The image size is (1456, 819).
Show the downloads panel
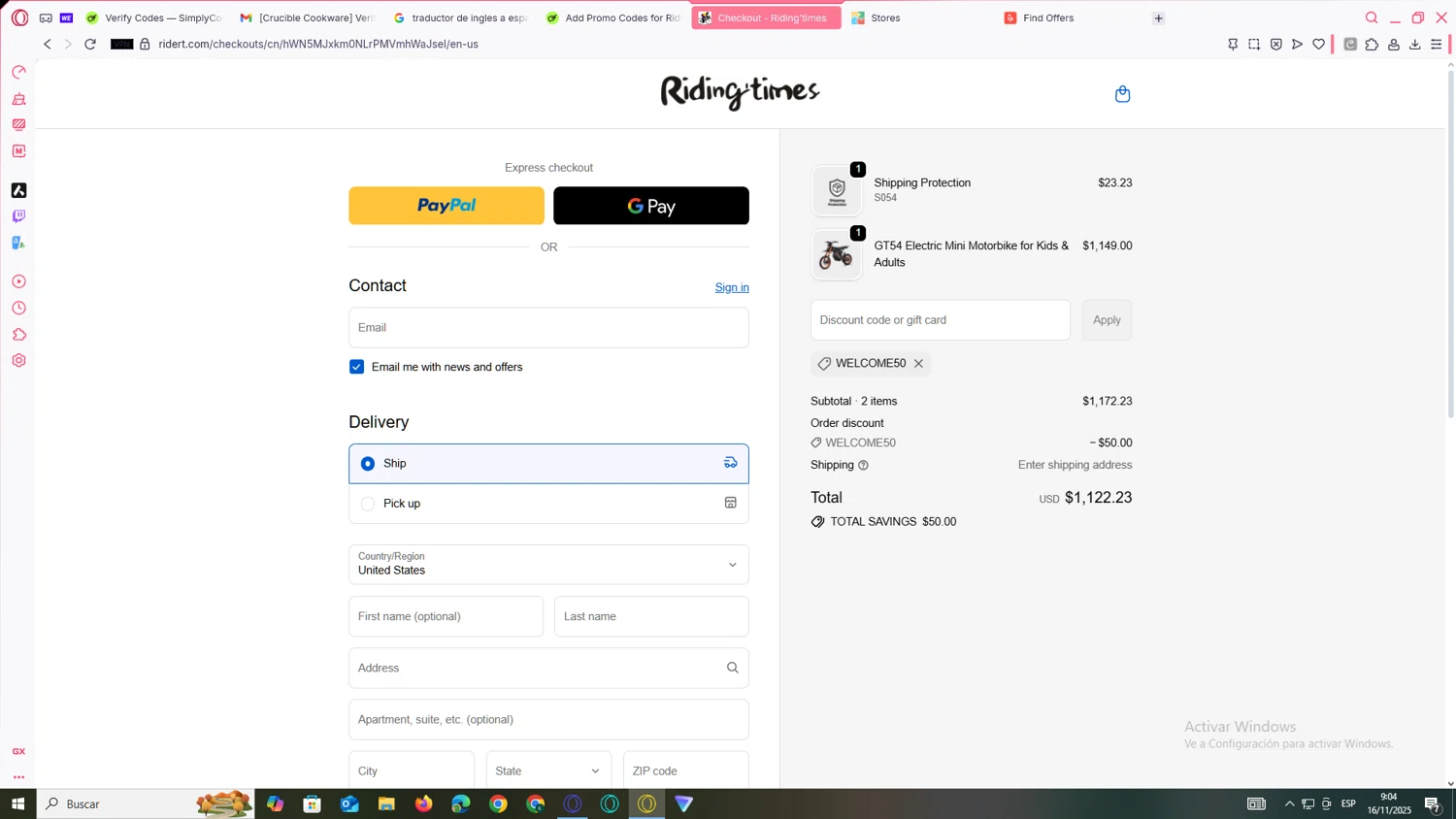(x=1414, y=45)
